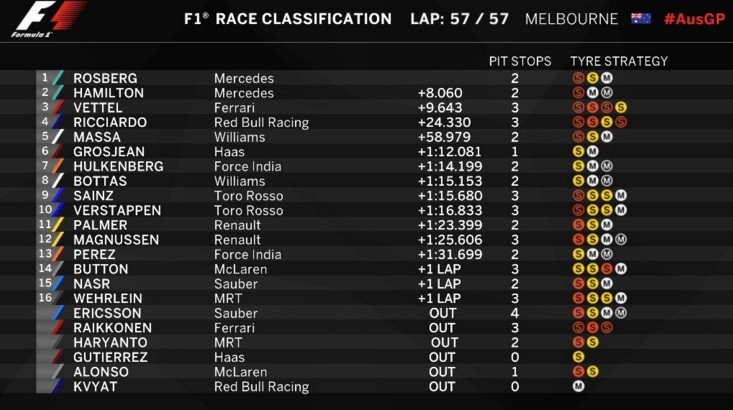Select the position 1 number badge
Screen dimensions: 733x410
tap(44, 78)
